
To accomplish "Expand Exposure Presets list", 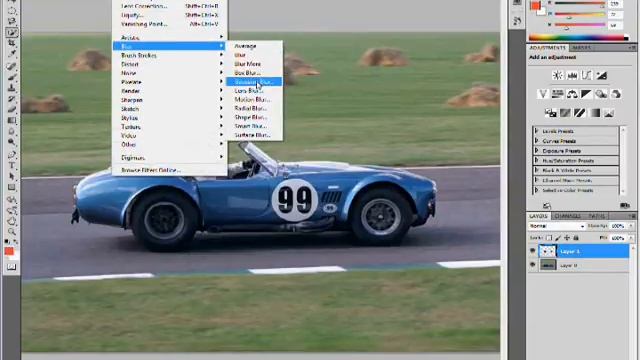I will (536, 151).
